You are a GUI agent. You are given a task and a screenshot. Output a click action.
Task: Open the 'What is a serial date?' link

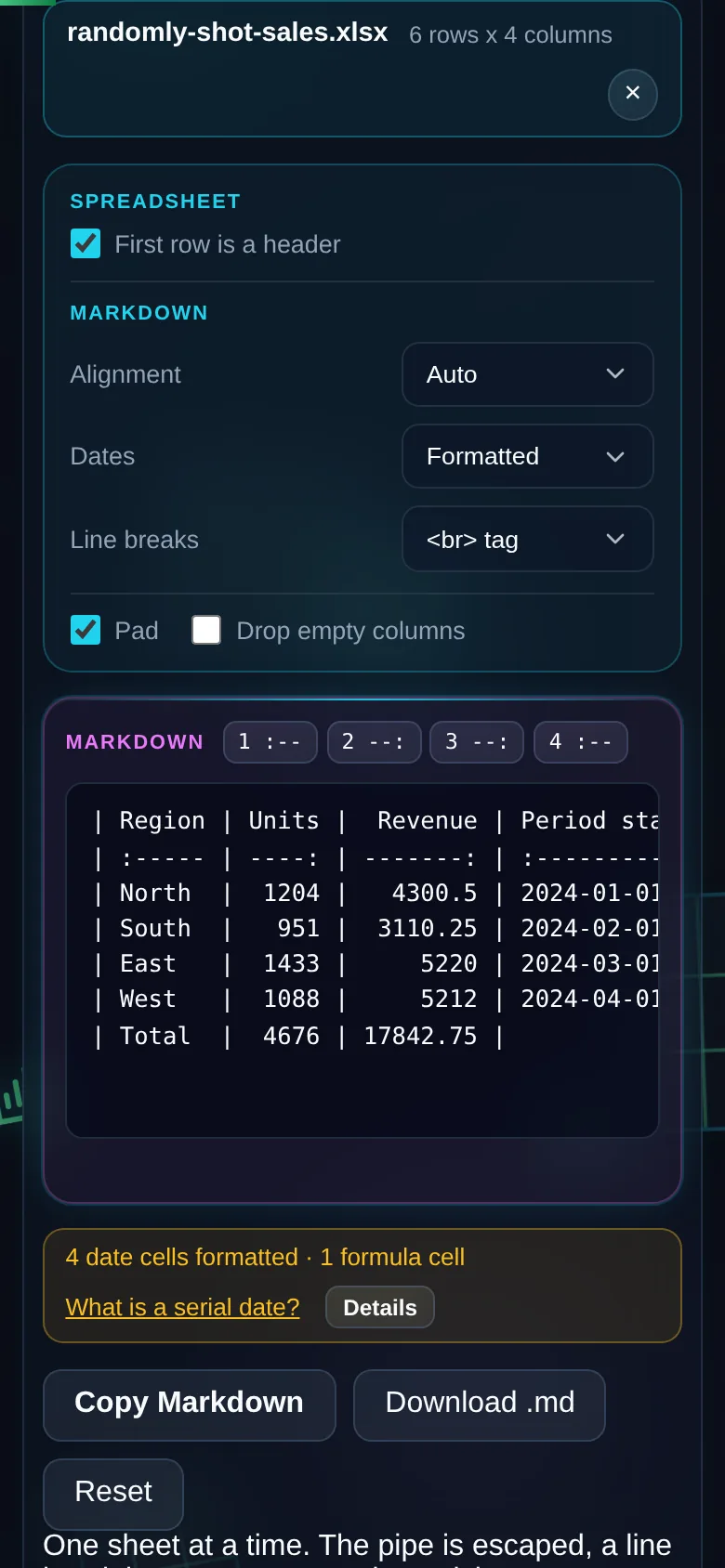[183, 1307]
